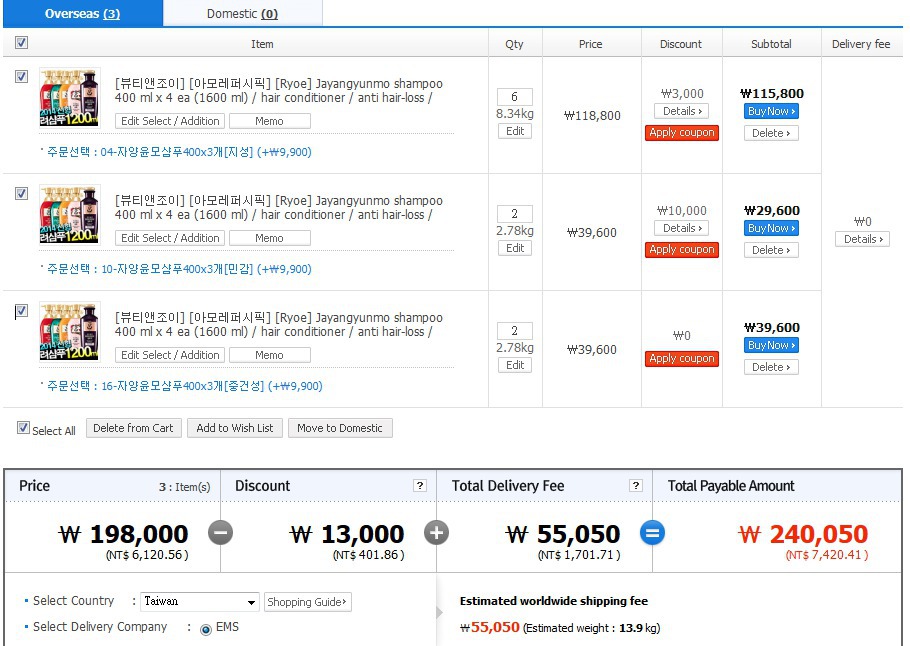The image size is (910, 646).
Task: Apply coupon to the first cart item
Action: coord(682,133)
